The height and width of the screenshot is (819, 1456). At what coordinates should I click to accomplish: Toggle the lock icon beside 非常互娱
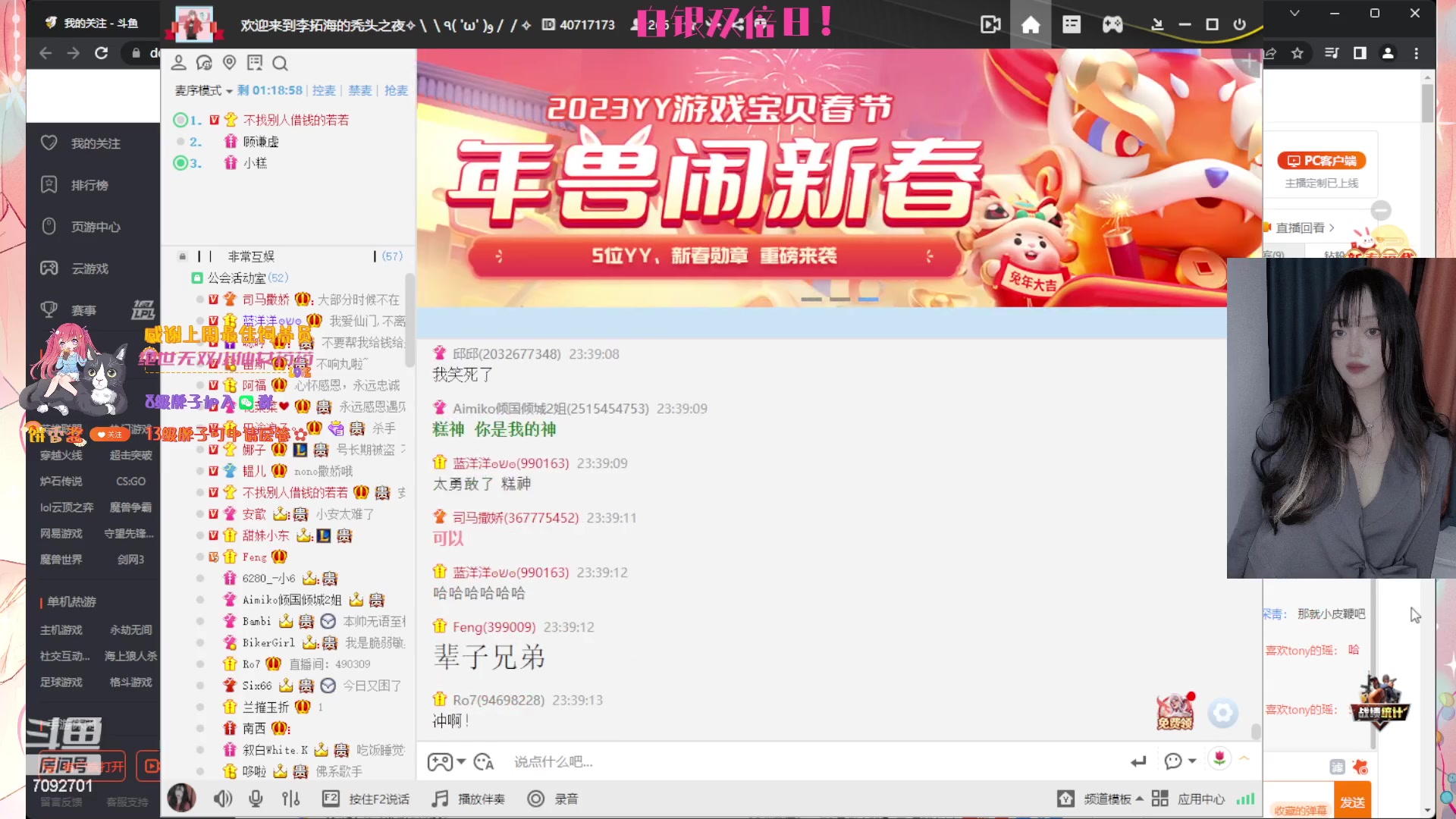point(182,256)
